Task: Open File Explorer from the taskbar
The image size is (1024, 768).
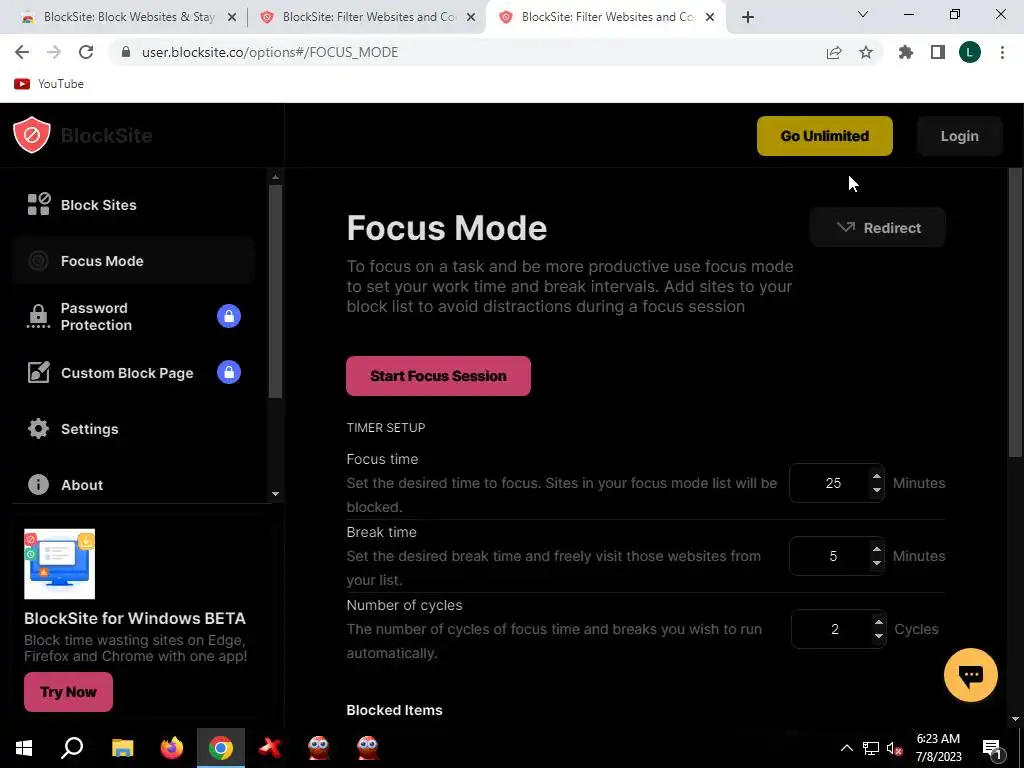Action: pos(122,748)
